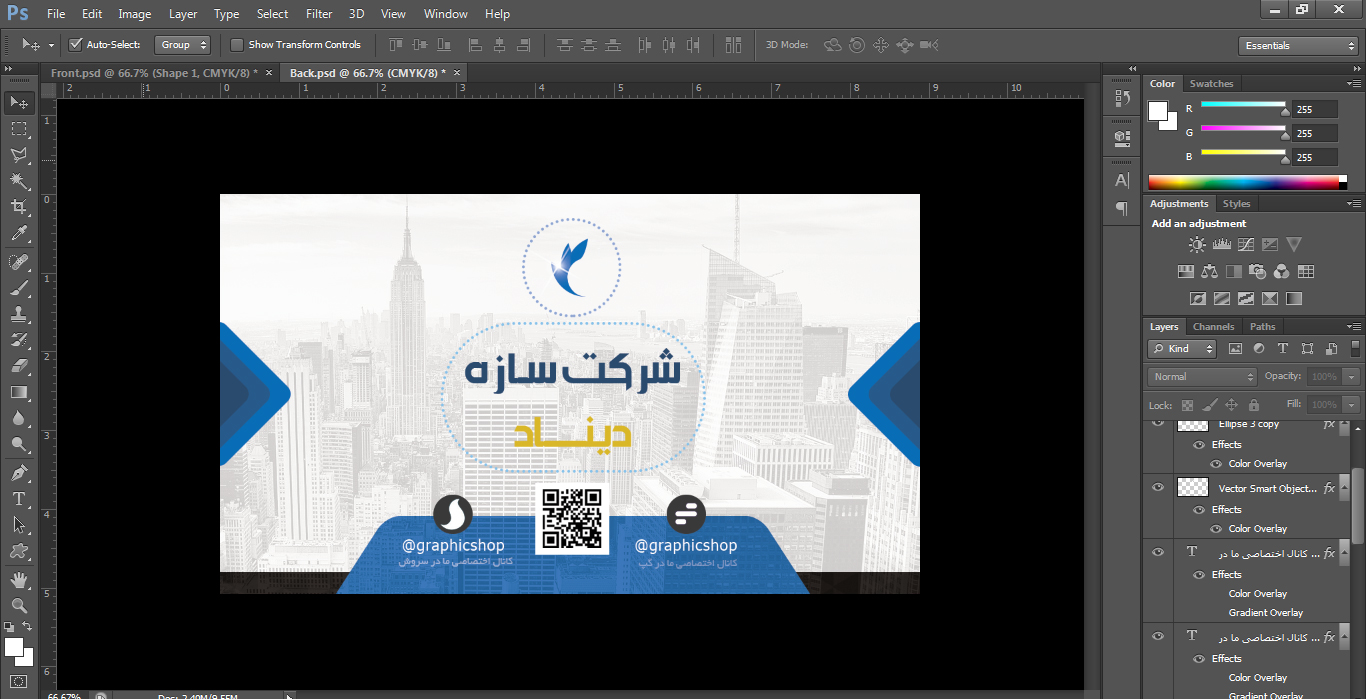Select the Crop tool

point(18,207)
